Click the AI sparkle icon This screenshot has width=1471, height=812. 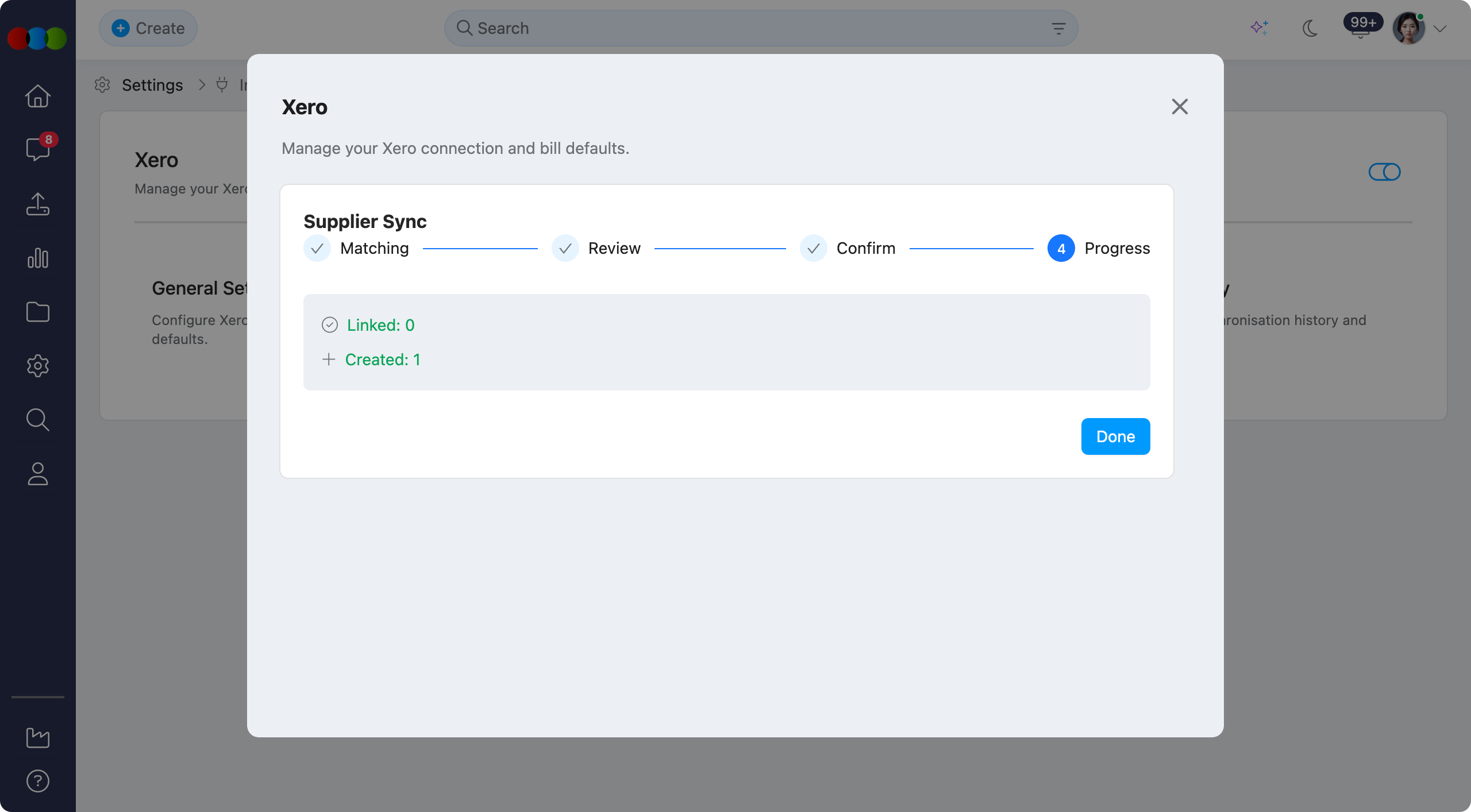pyautogui.click(x=1259, y=28)
